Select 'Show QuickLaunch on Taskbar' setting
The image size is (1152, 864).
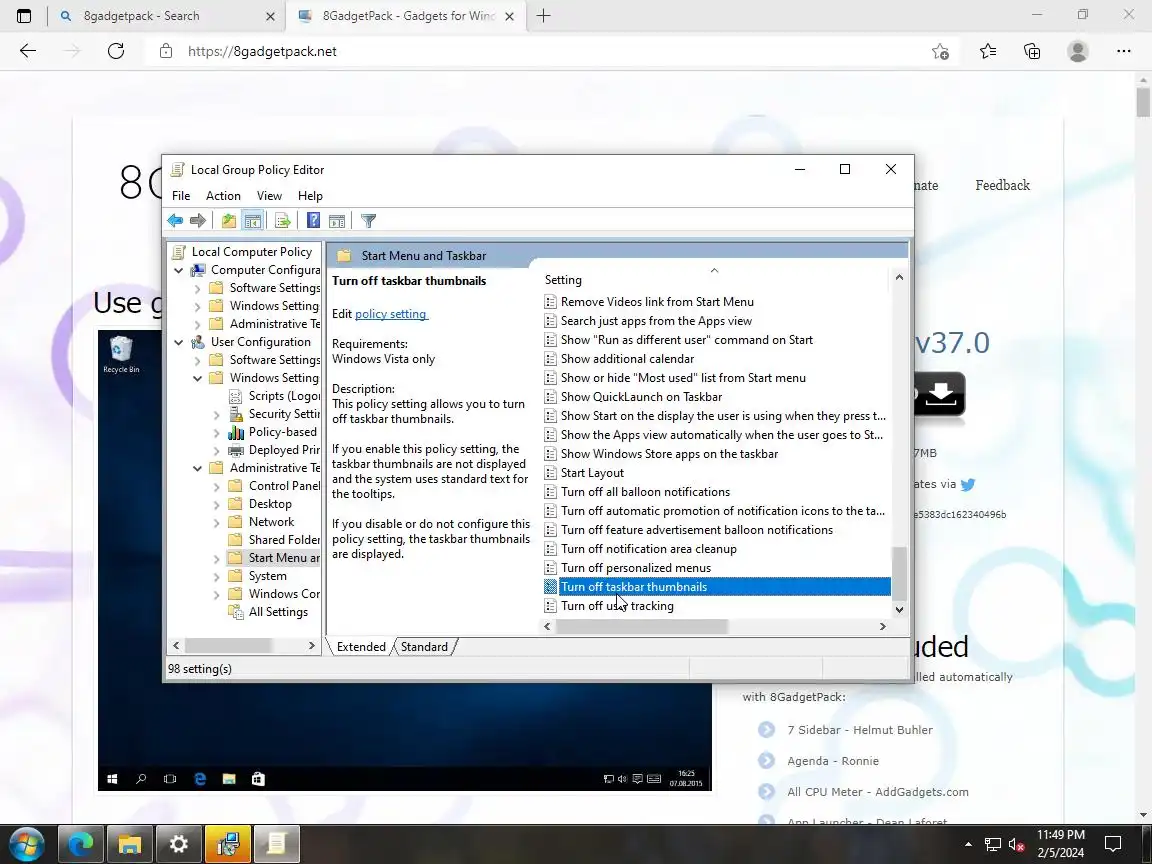click(641, 397)
